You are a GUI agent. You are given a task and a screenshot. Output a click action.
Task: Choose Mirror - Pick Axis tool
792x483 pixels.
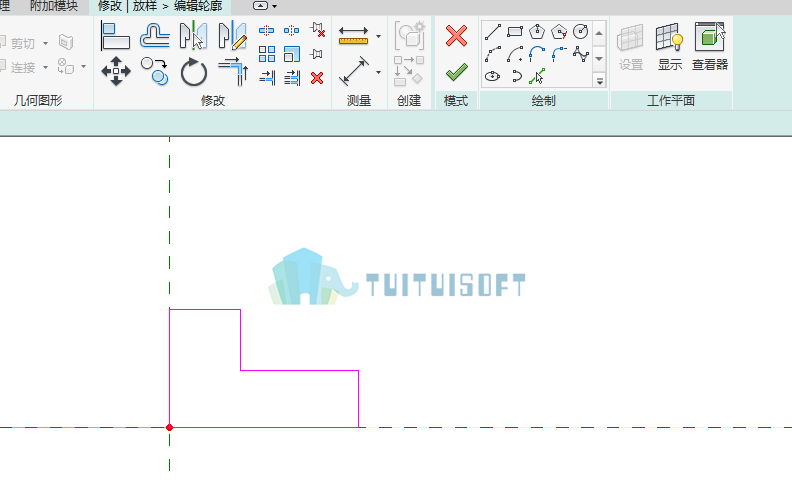[x=193, y=35]
